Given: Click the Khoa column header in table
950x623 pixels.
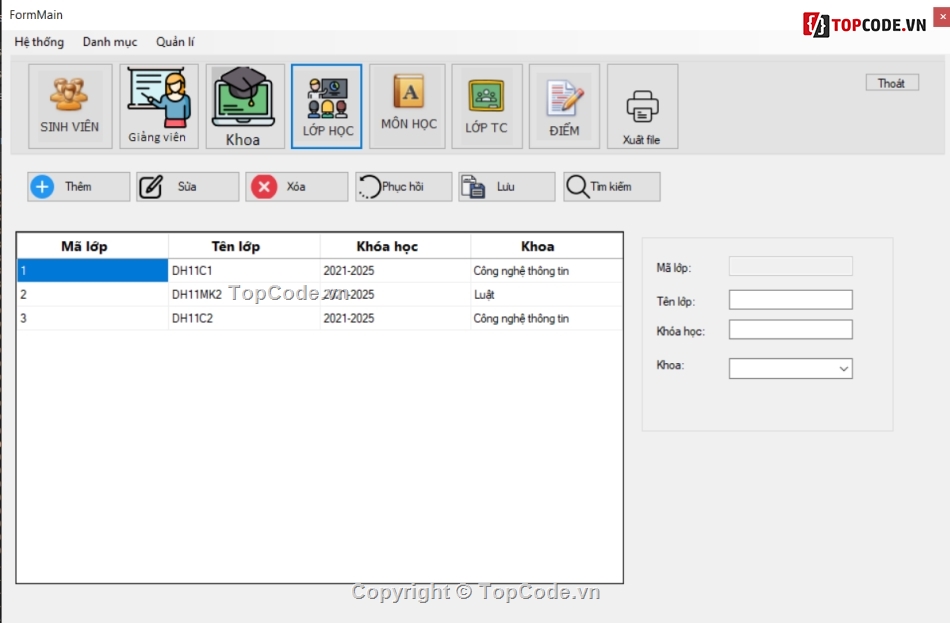Looking at the screenshot, I should 546,246.
